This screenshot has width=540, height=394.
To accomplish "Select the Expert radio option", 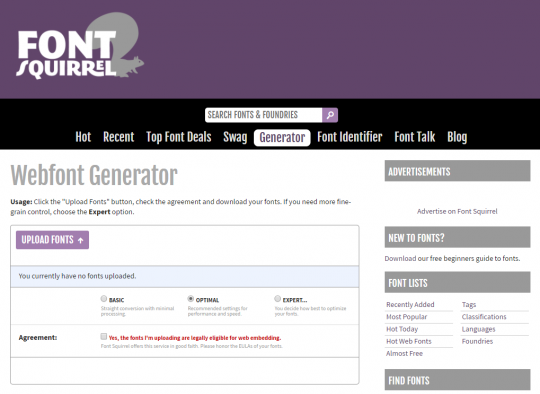I will click(278, 299).
